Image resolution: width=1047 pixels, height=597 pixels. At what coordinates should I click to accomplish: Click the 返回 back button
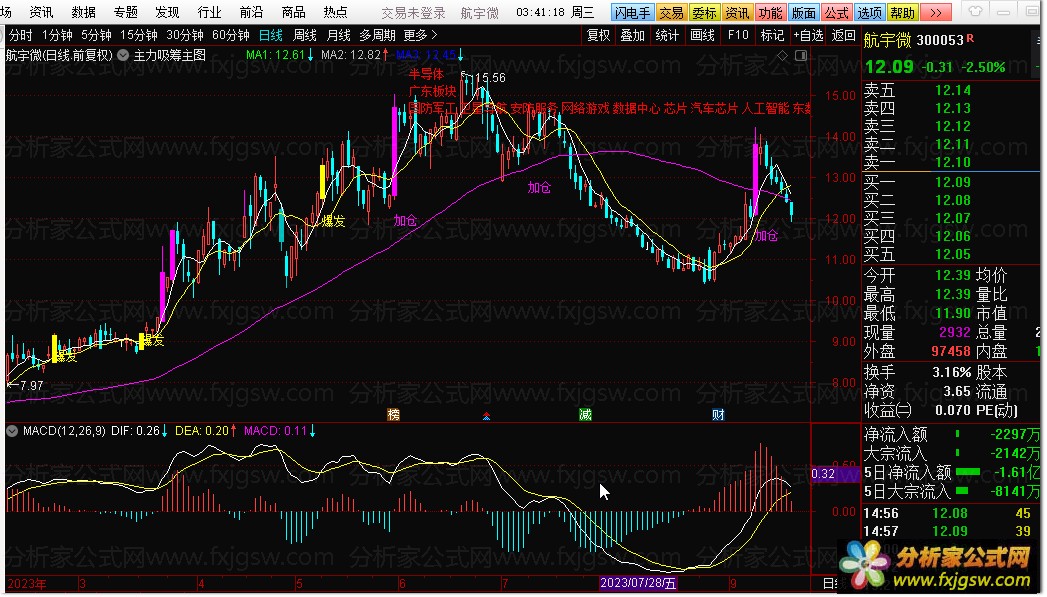843,35
